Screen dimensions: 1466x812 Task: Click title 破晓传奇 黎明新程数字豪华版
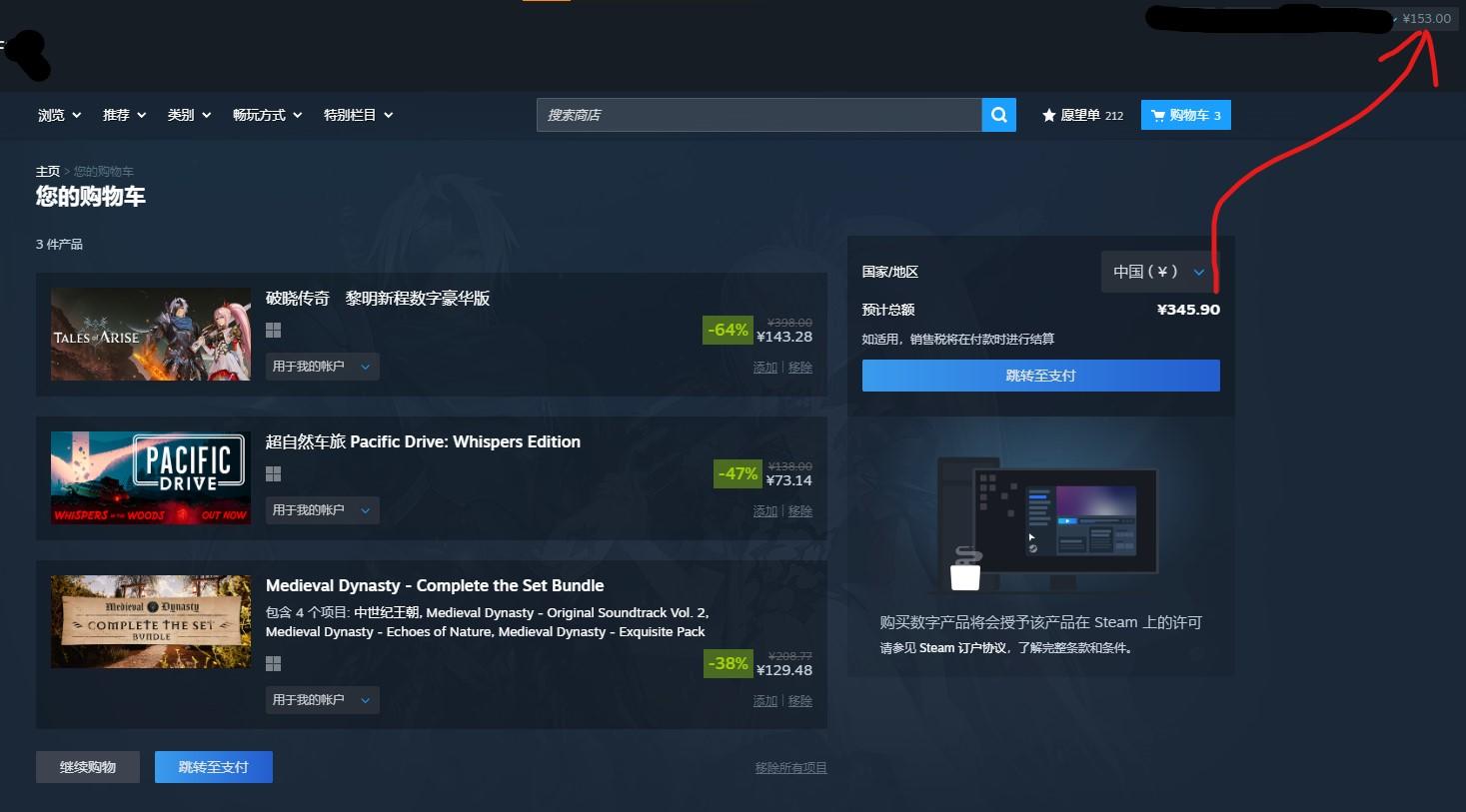(378, 299)
